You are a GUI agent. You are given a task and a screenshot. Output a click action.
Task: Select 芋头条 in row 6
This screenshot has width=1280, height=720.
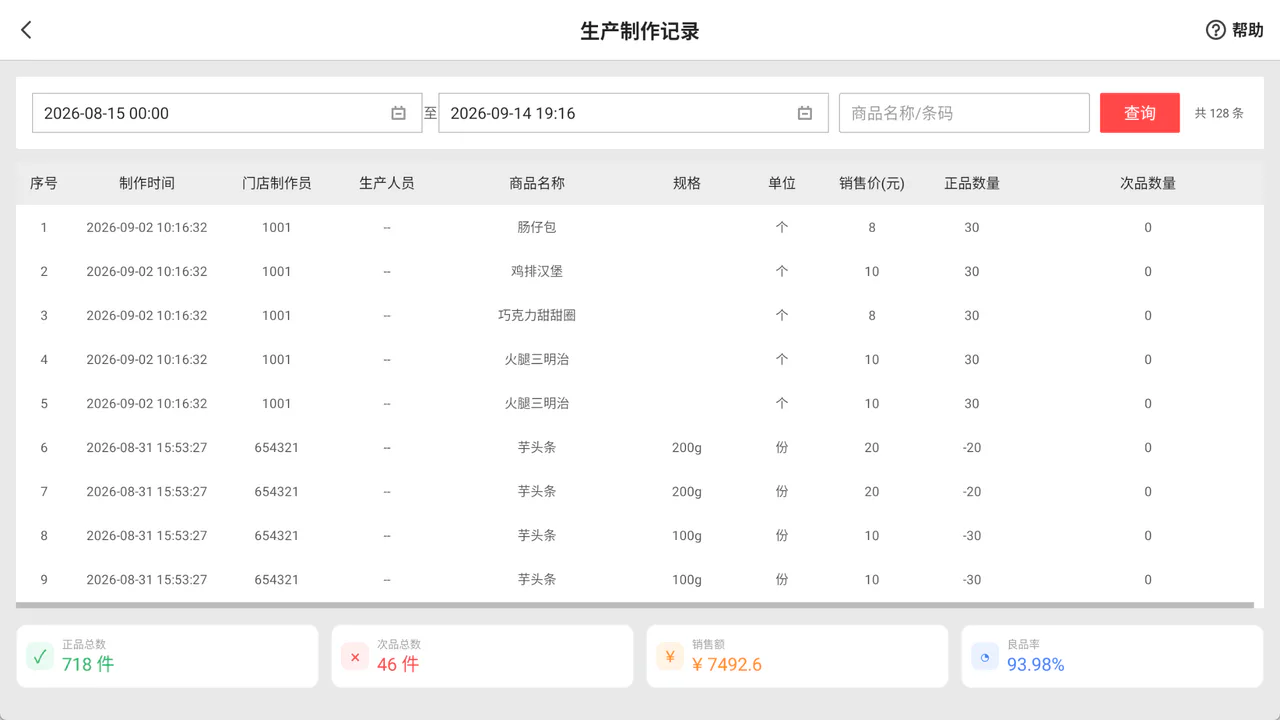pos(537,447)
